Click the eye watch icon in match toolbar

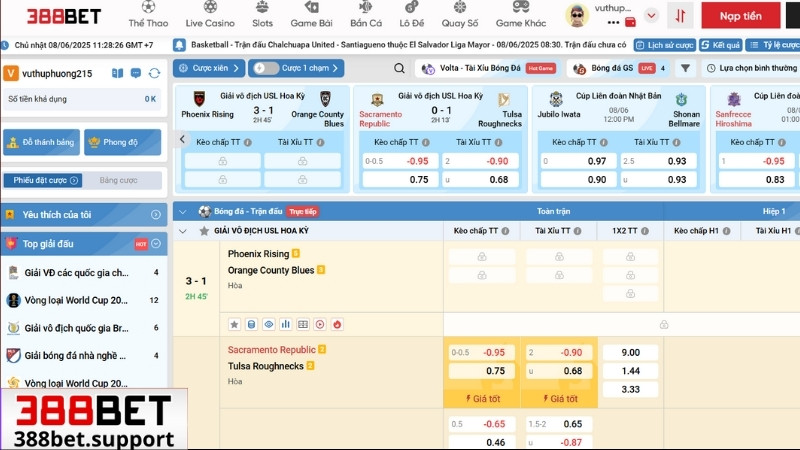click(268, 324)
